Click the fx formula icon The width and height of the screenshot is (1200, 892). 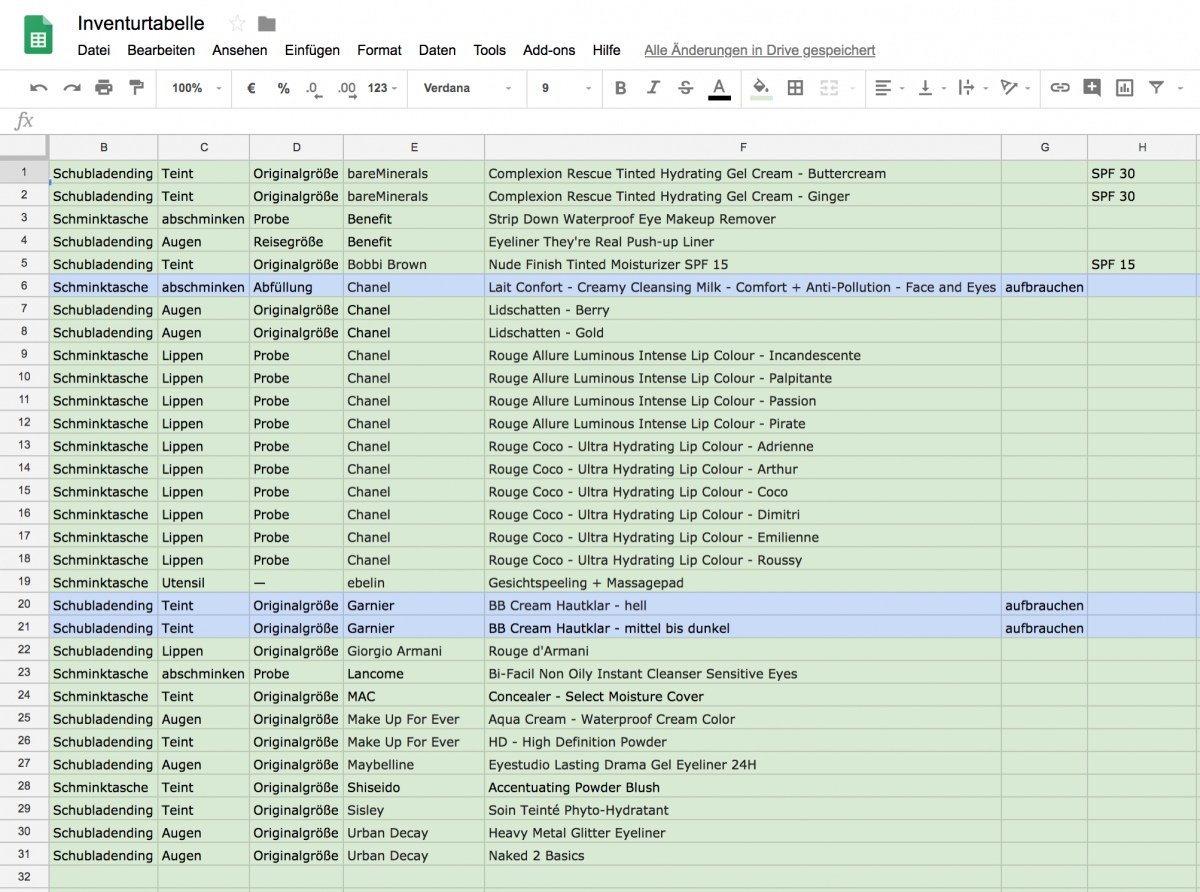click(24, 121)
